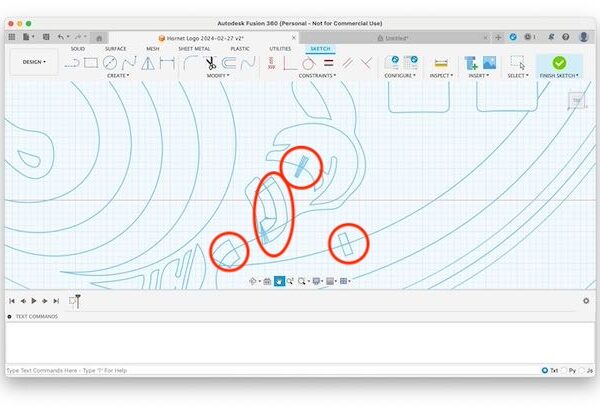Activate Pan hand in navigation bar
This screenshot has height=410, width=600.
click(x=279, y=281)
